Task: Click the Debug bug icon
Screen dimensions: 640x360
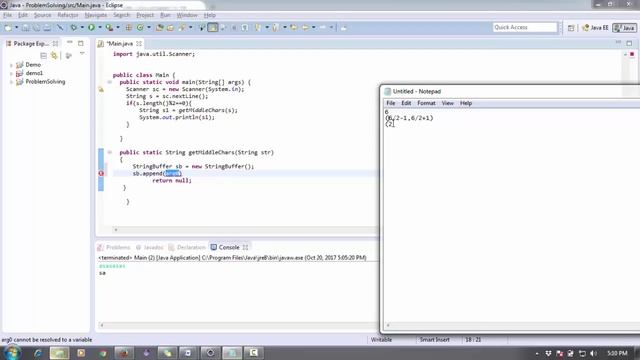Action: (x=73, y=28)
